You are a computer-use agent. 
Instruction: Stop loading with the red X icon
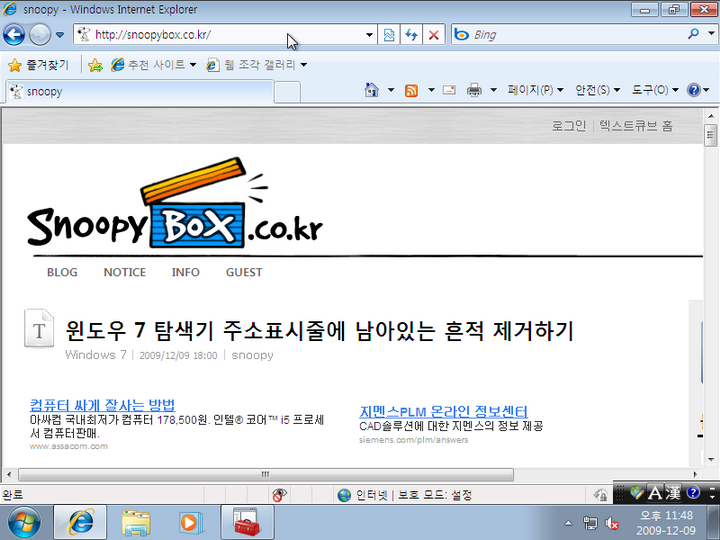click(433, 35)
